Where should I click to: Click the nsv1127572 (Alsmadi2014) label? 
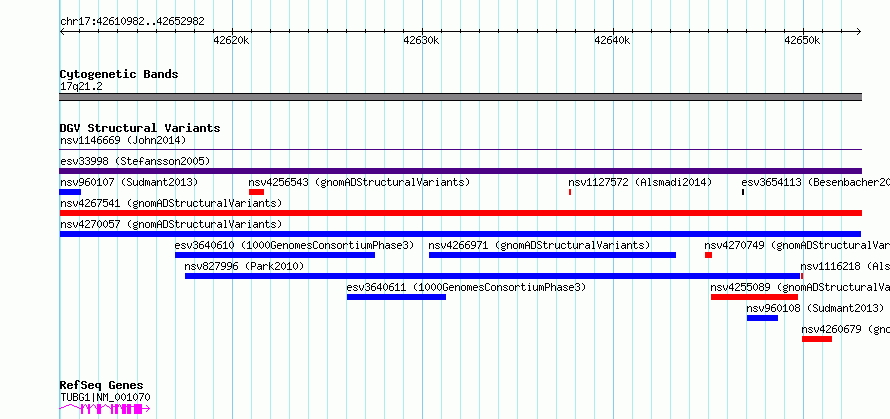640,182
